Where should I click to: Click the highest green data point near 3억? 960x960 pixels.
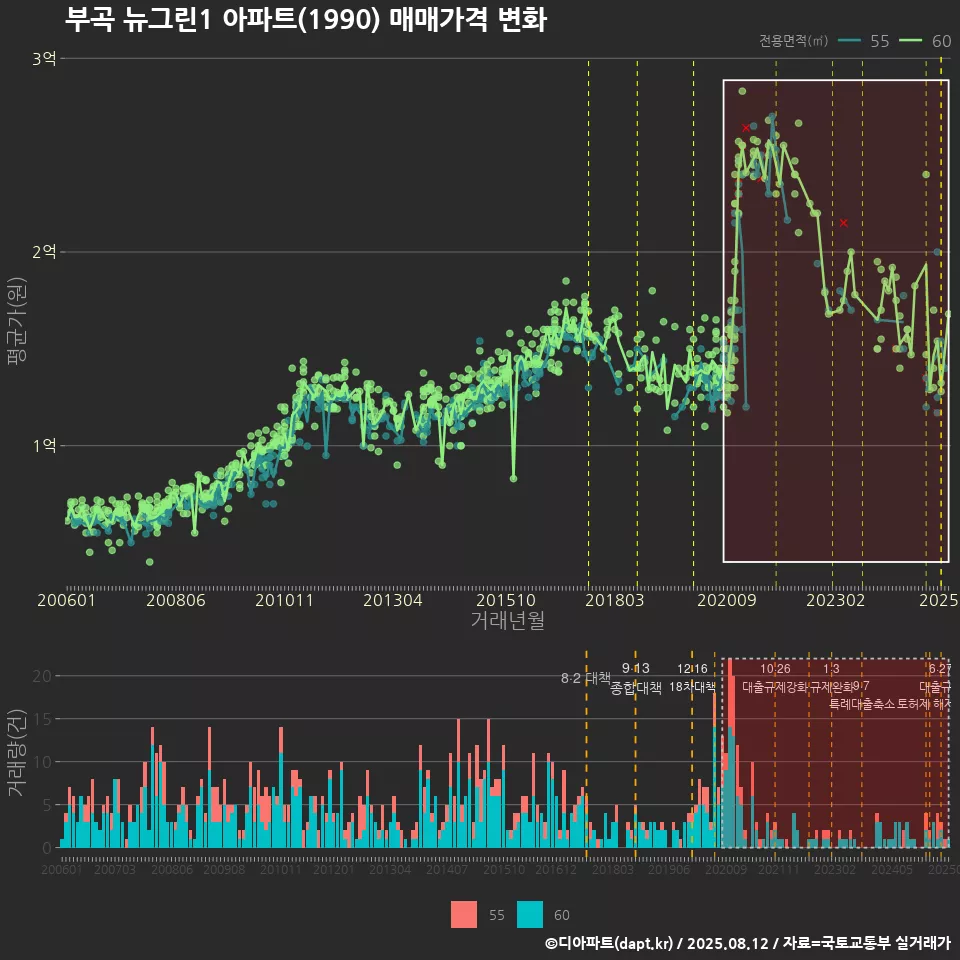coord(742,91)
